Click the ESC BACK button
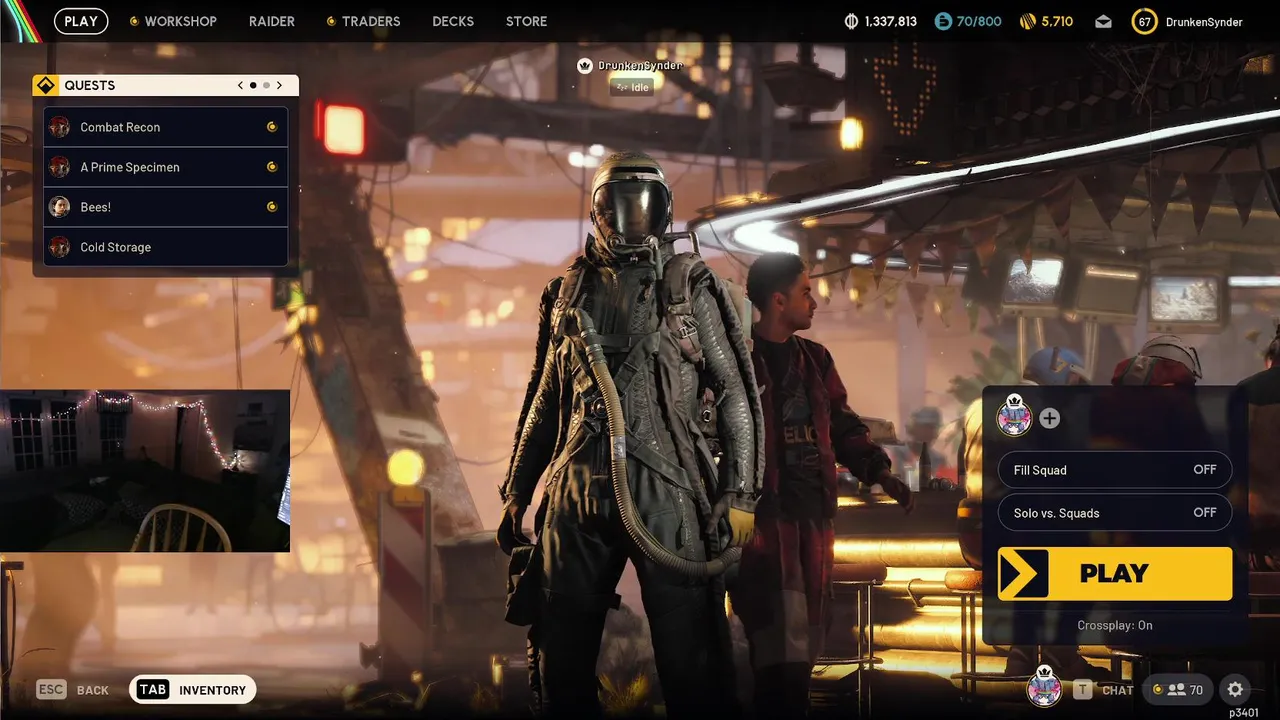1280x720 pixels. click(x=72, y=690)
